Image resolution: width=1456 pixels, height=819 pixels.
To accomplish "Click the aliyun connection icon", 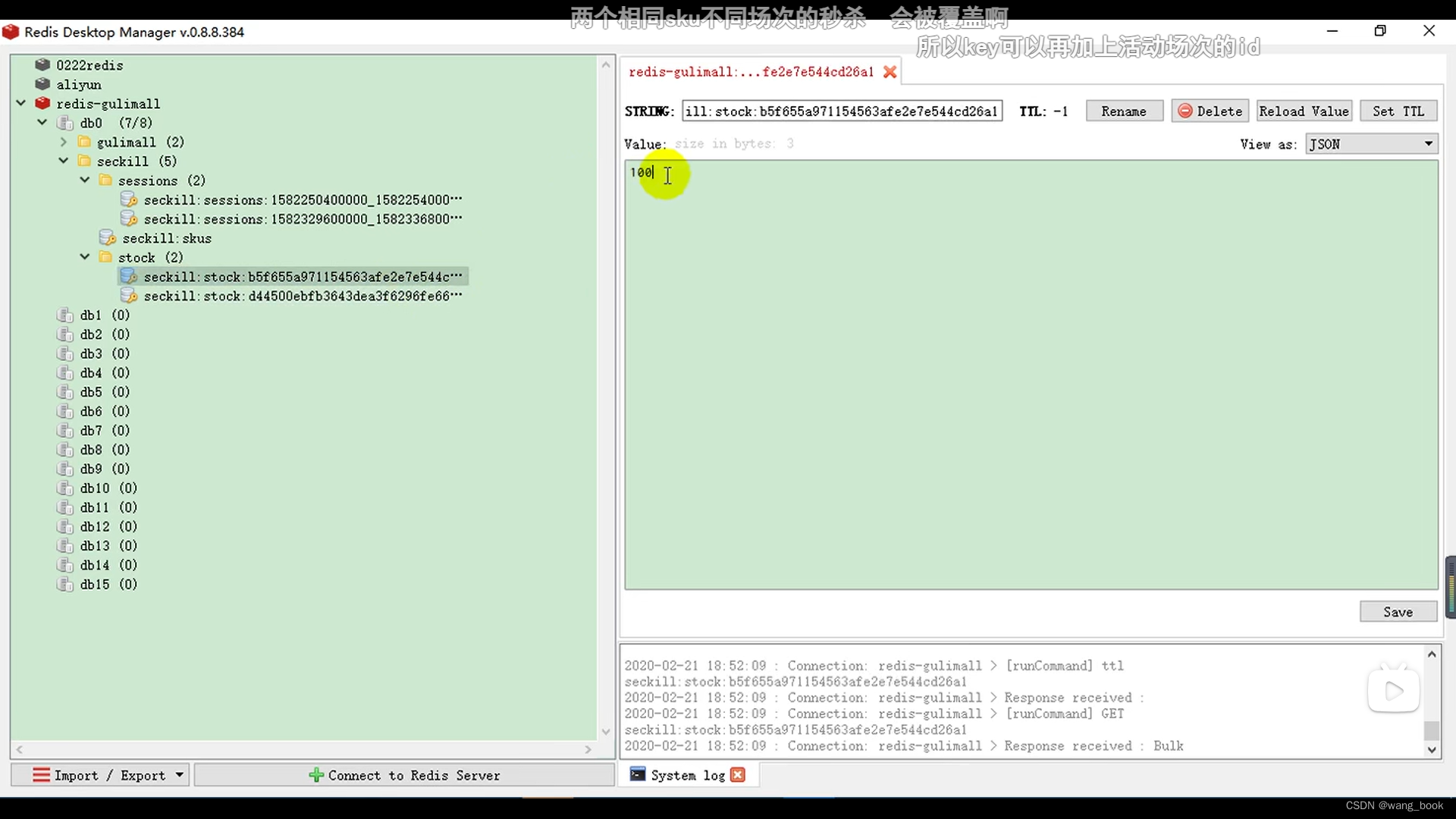I will pos(42,84).
